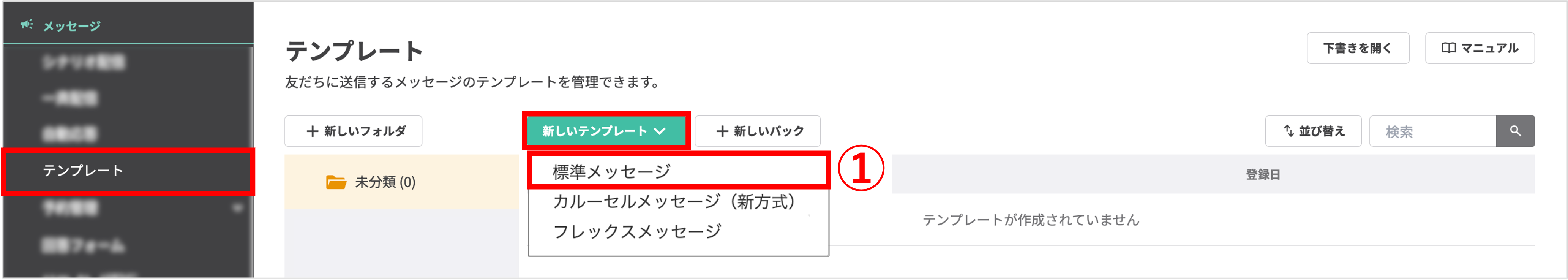Click the plus icon on 新しいフォルダ
The image size is (1568, 280).
coord(312,131)
